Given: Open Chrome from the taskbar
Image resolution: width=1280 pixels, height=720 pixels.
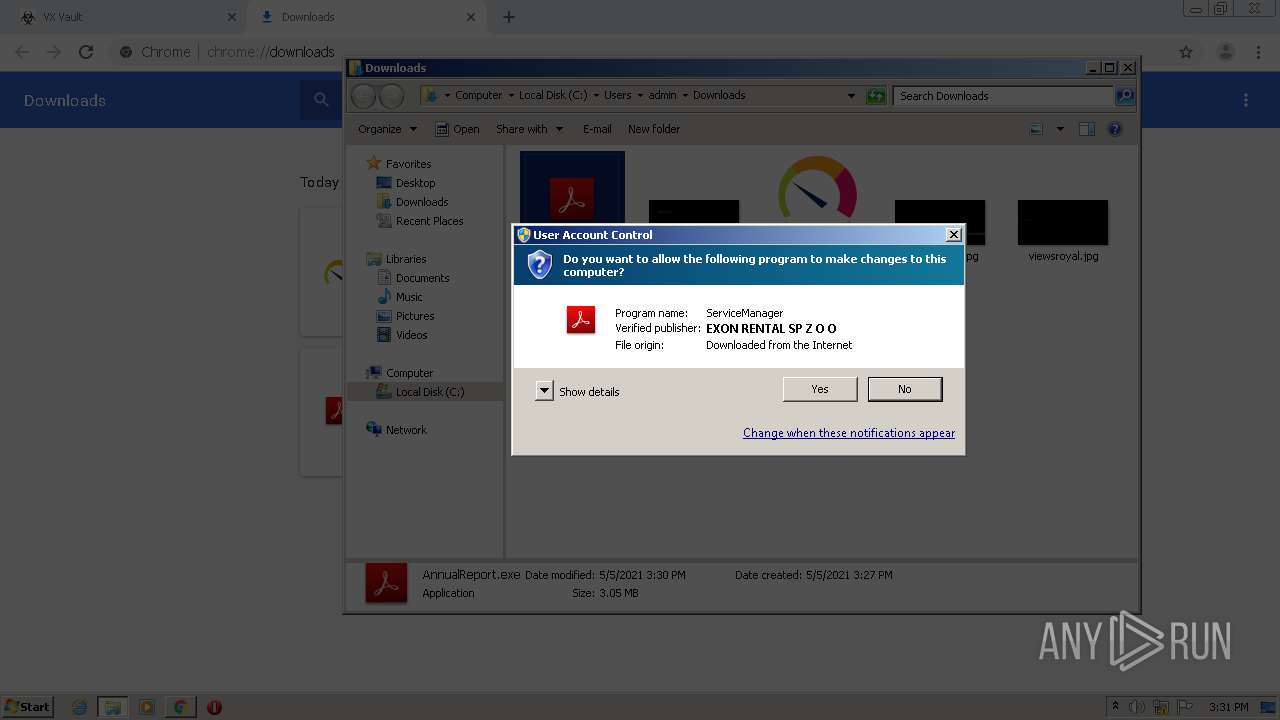Looking at the screenshot, I should (x=180, y=707).
